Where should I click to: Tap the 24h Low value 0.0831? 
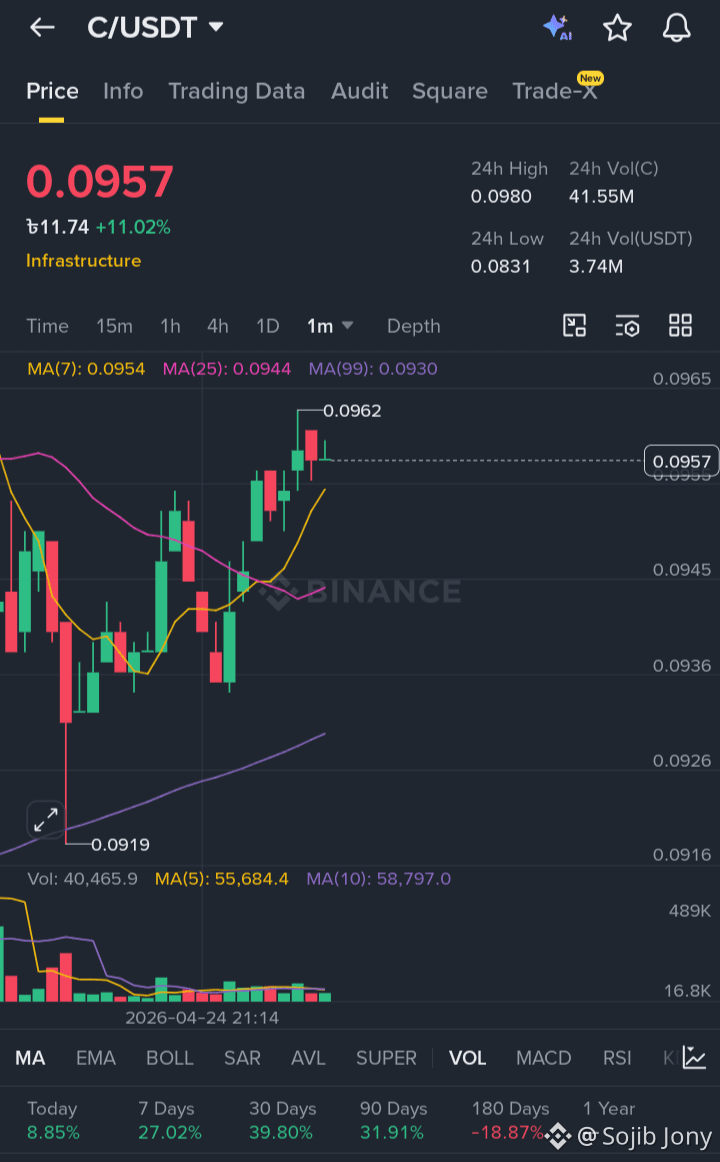pos(501,266)
